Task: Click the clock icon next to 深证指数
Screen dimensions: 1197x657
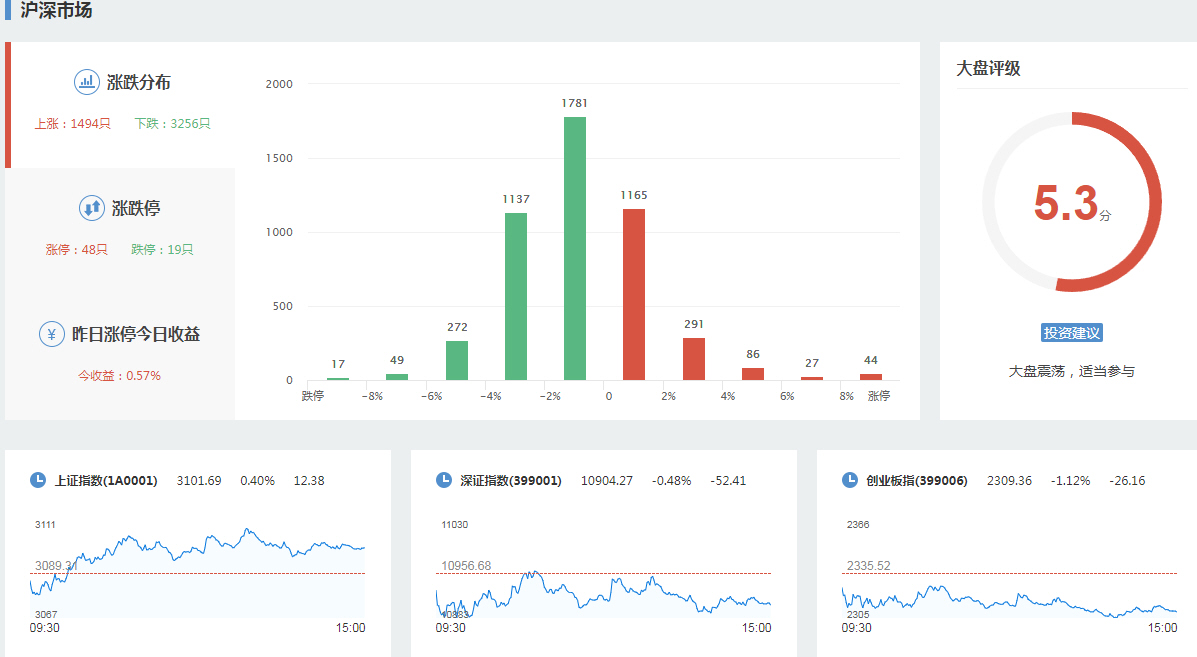Action: (444, 480)
